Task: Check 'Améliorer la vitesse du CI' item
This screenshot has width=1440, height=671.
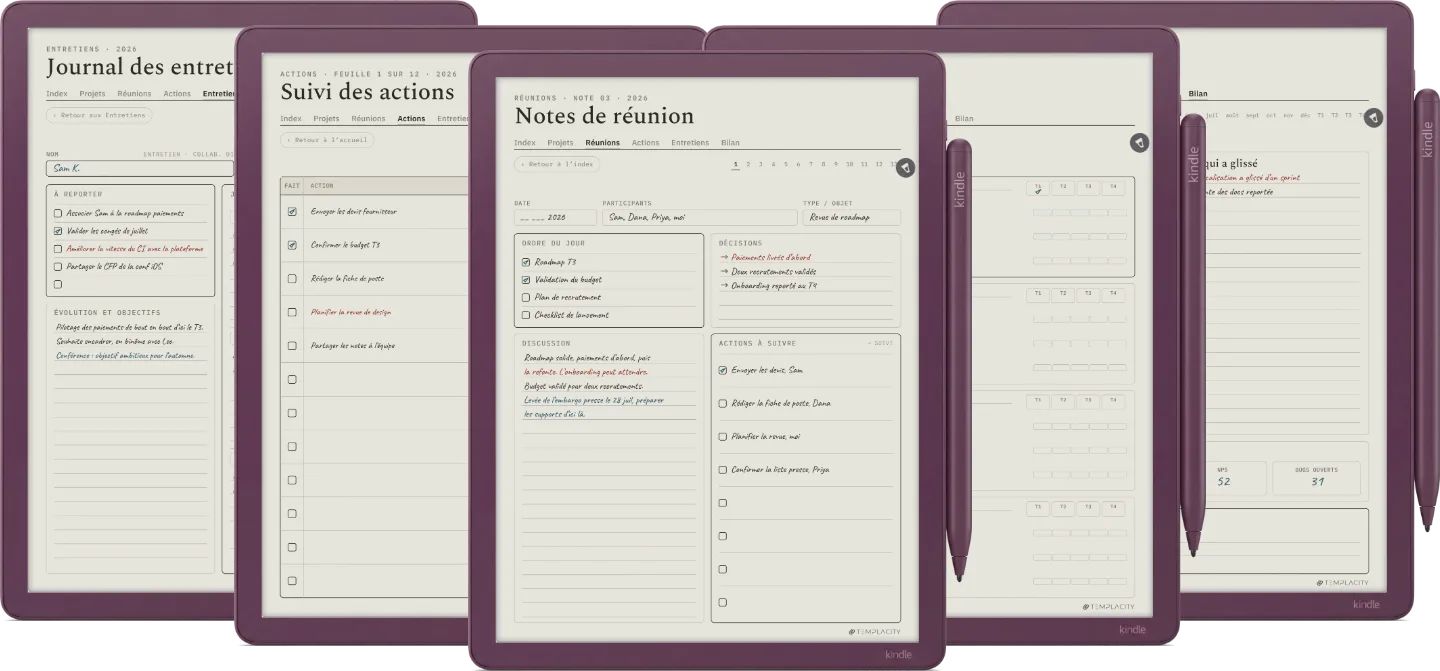Action: click(x=58, y=249)
